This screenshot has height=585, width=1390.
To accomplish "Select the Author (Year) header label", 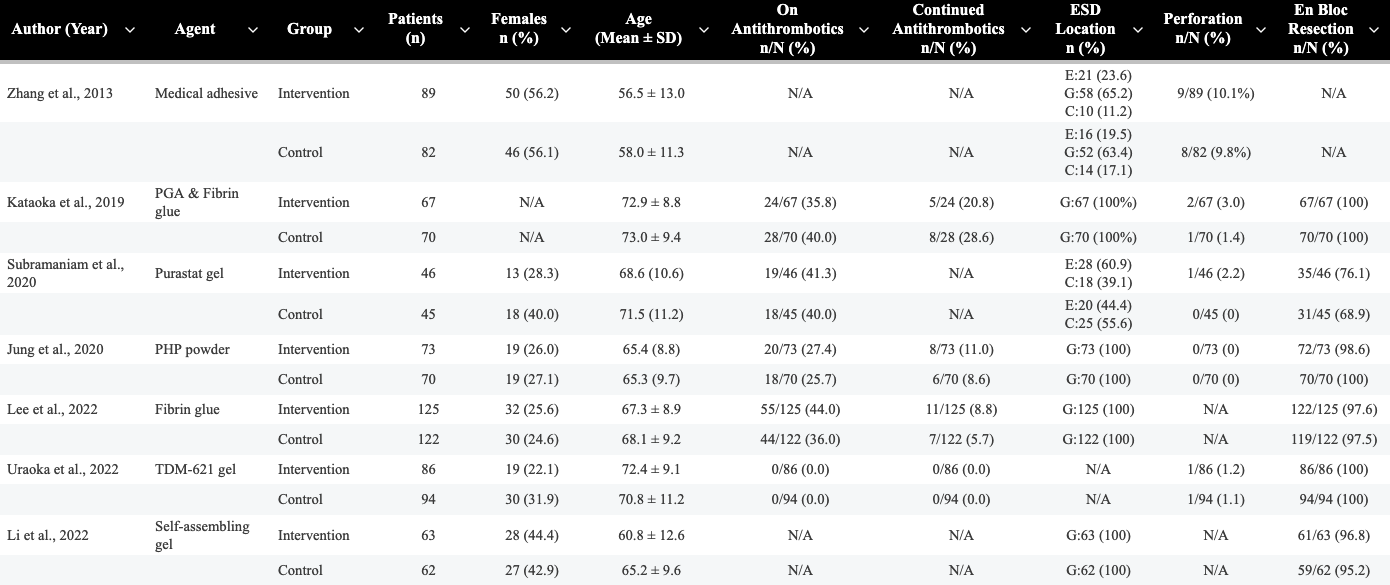I will click(59, 29).
